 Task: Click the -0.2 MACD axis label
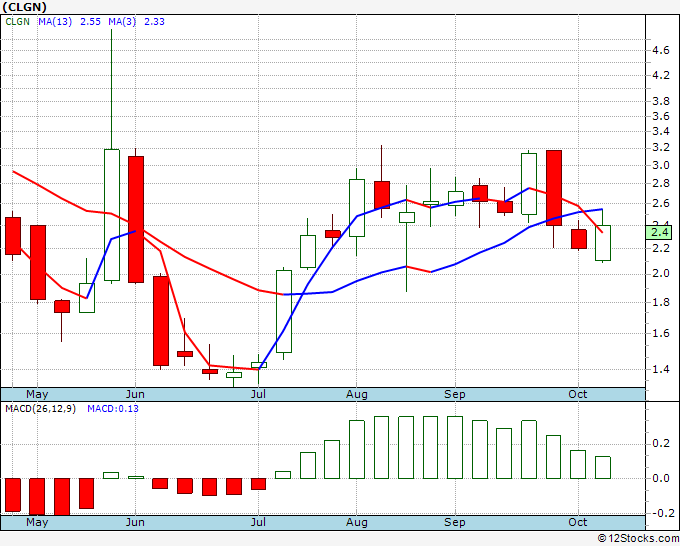pos(663,513)
